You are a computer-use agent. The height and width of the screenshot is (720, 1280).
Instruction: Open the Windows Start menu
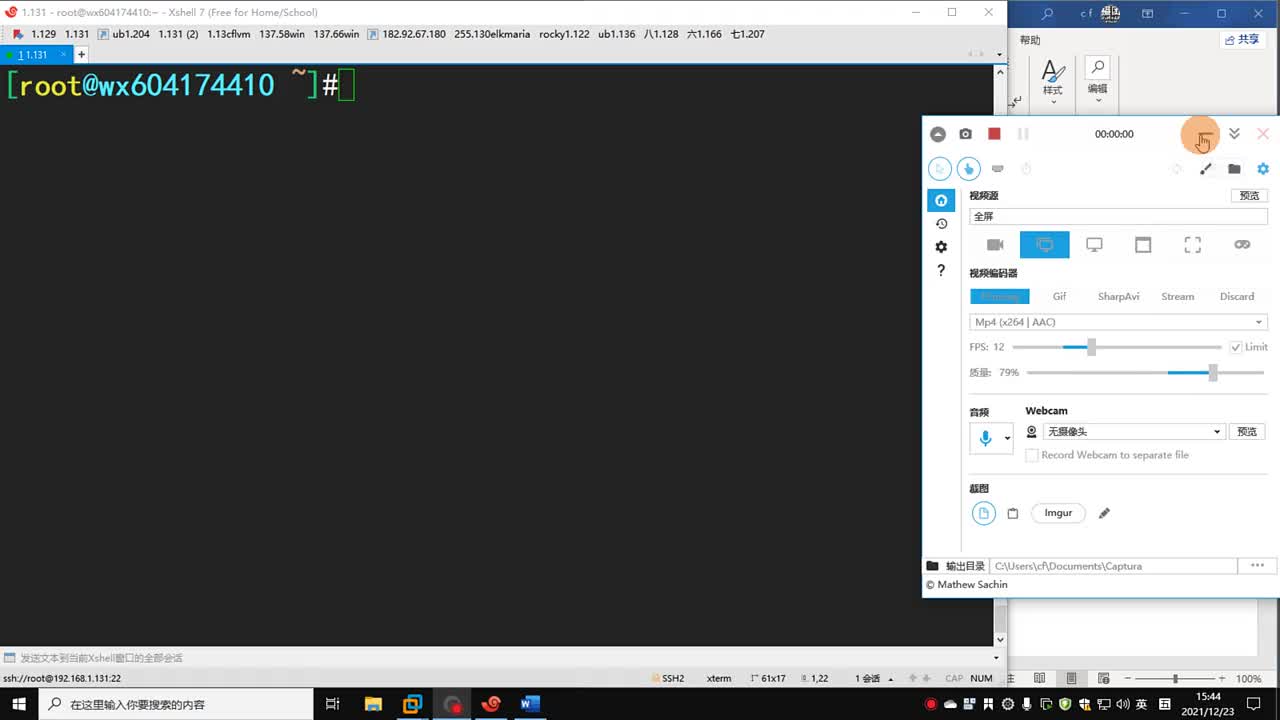click(x=19, y=704)
